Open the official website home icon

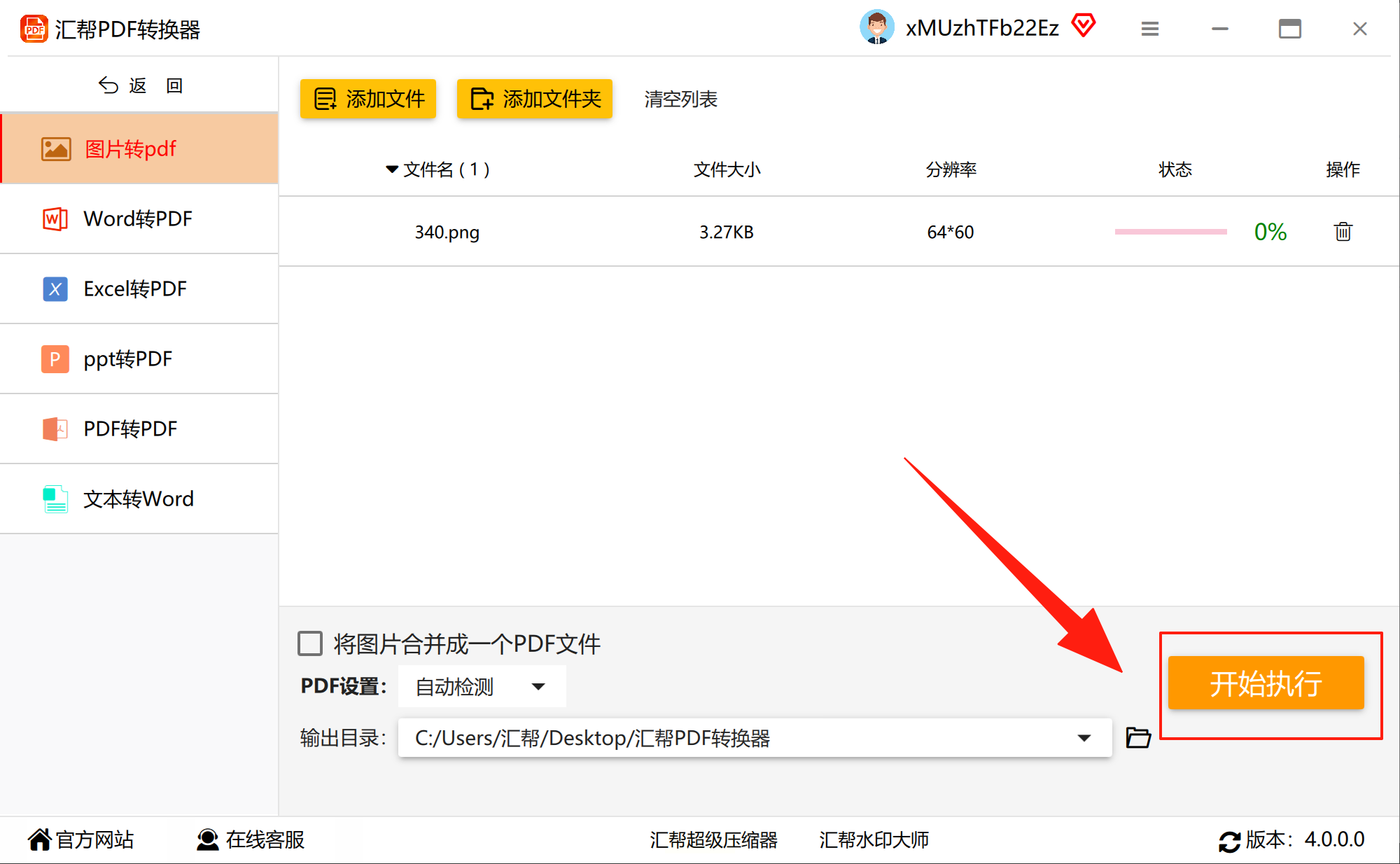pos(40,839)
